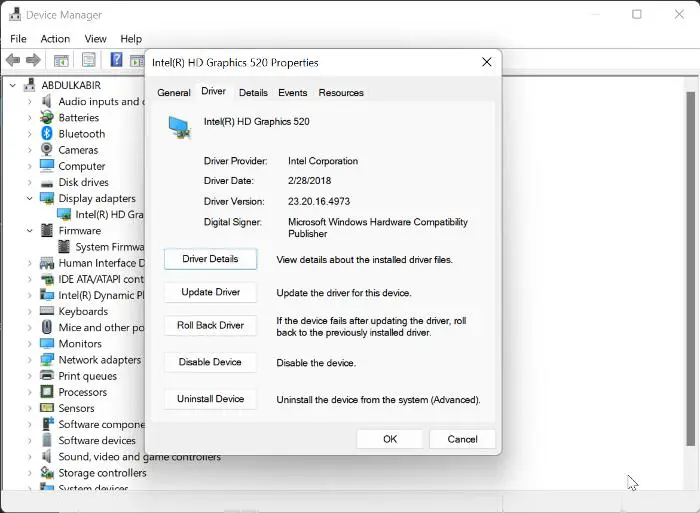Expand the Network adapters node
This screenshot has height=513, width=700.
click(x=29, y=359)
